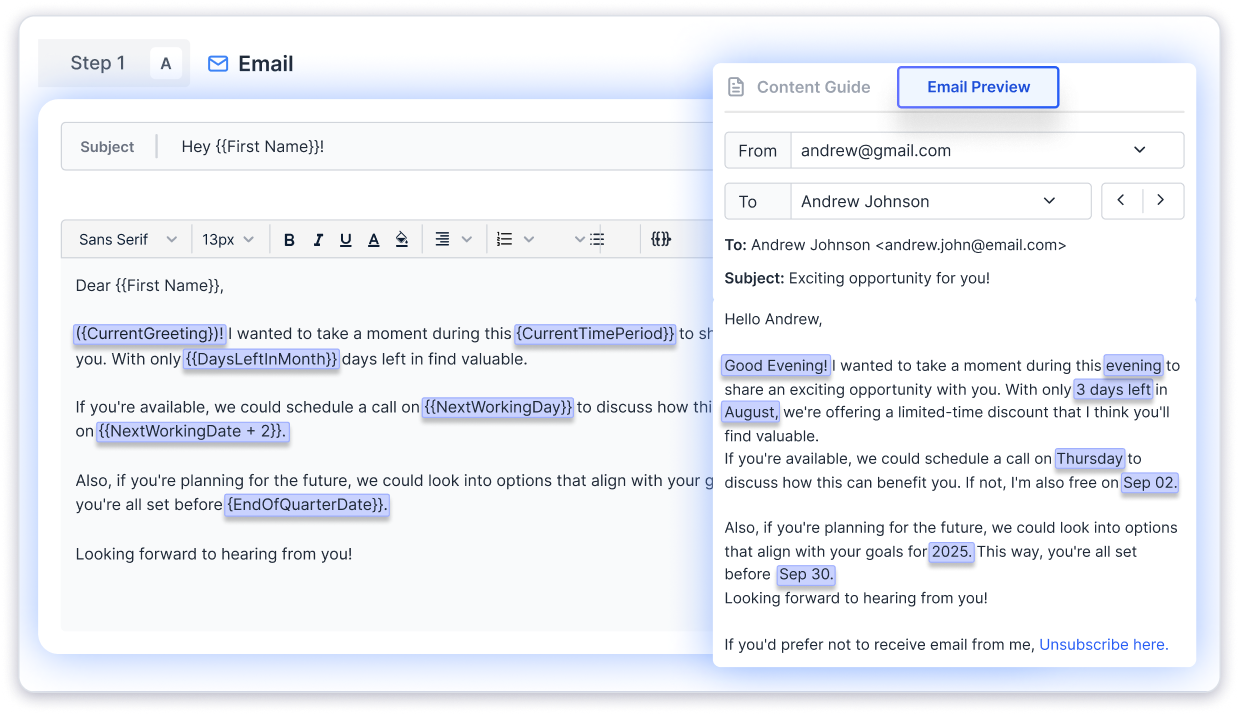Screen dimensions: 1239x715
Task: Insert a numbered list
Action: pos(505,240)
